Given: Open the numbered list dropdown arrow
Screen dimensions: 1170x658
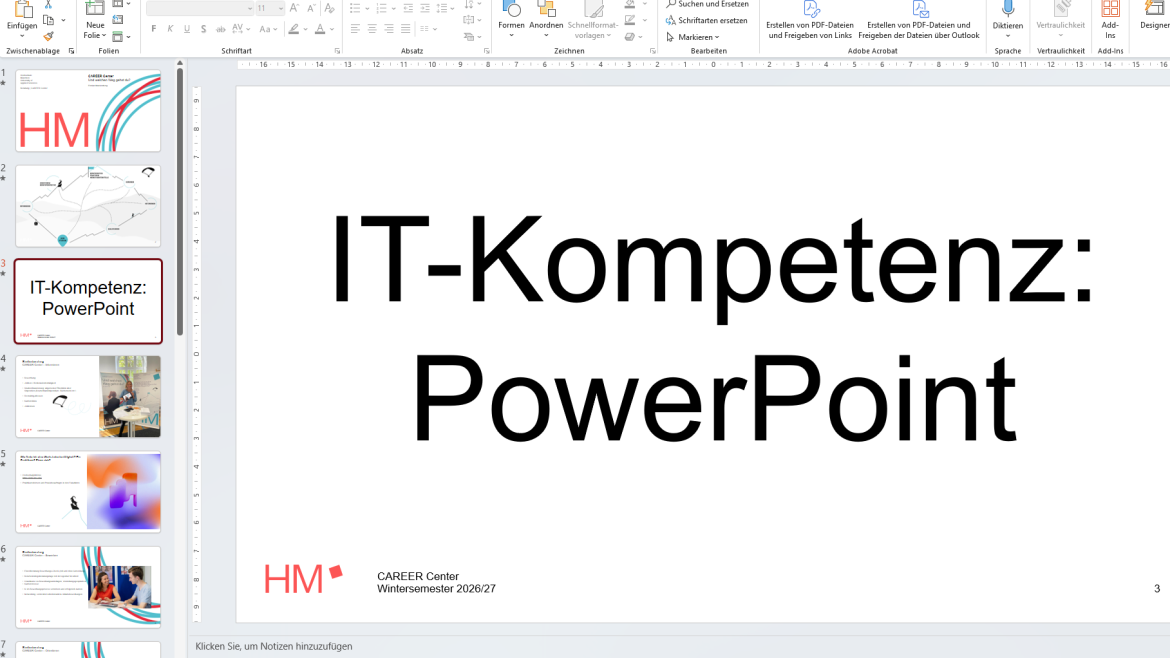Looking at the screenshot, I should click(x=394, y=8).
